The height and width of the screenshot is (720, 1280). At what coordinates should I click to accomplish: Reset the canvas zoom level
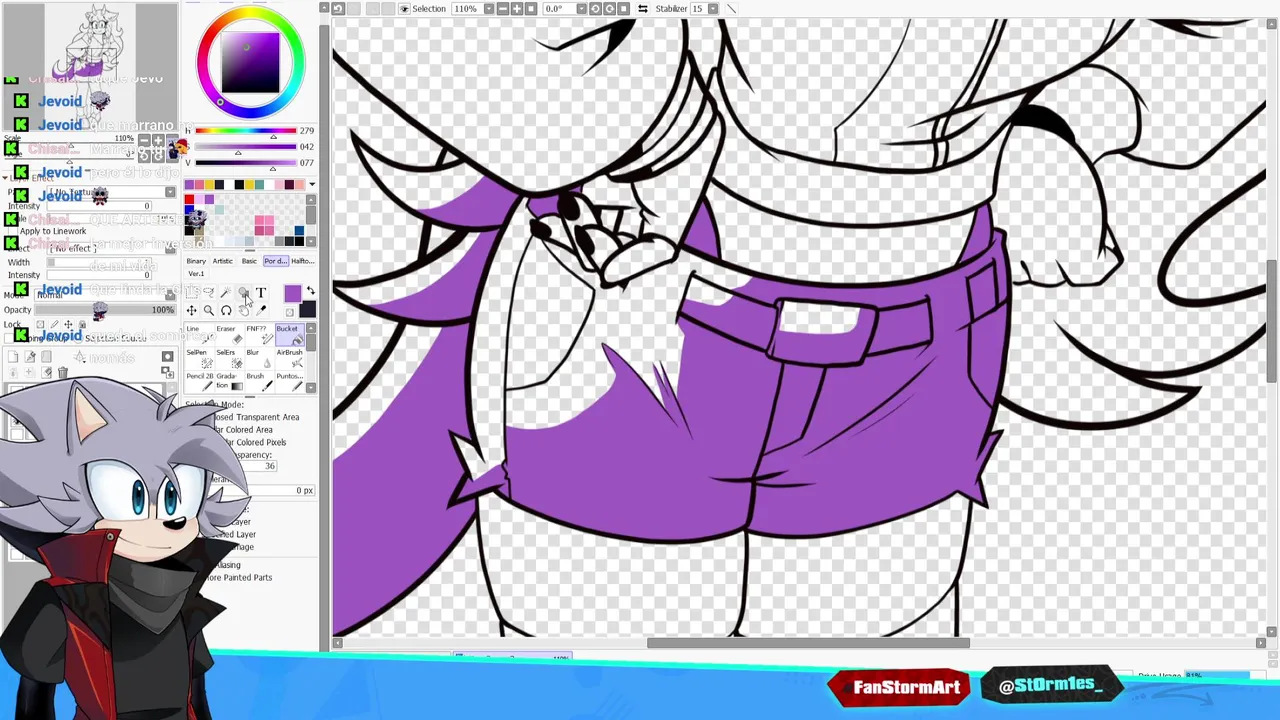(531, 8)
